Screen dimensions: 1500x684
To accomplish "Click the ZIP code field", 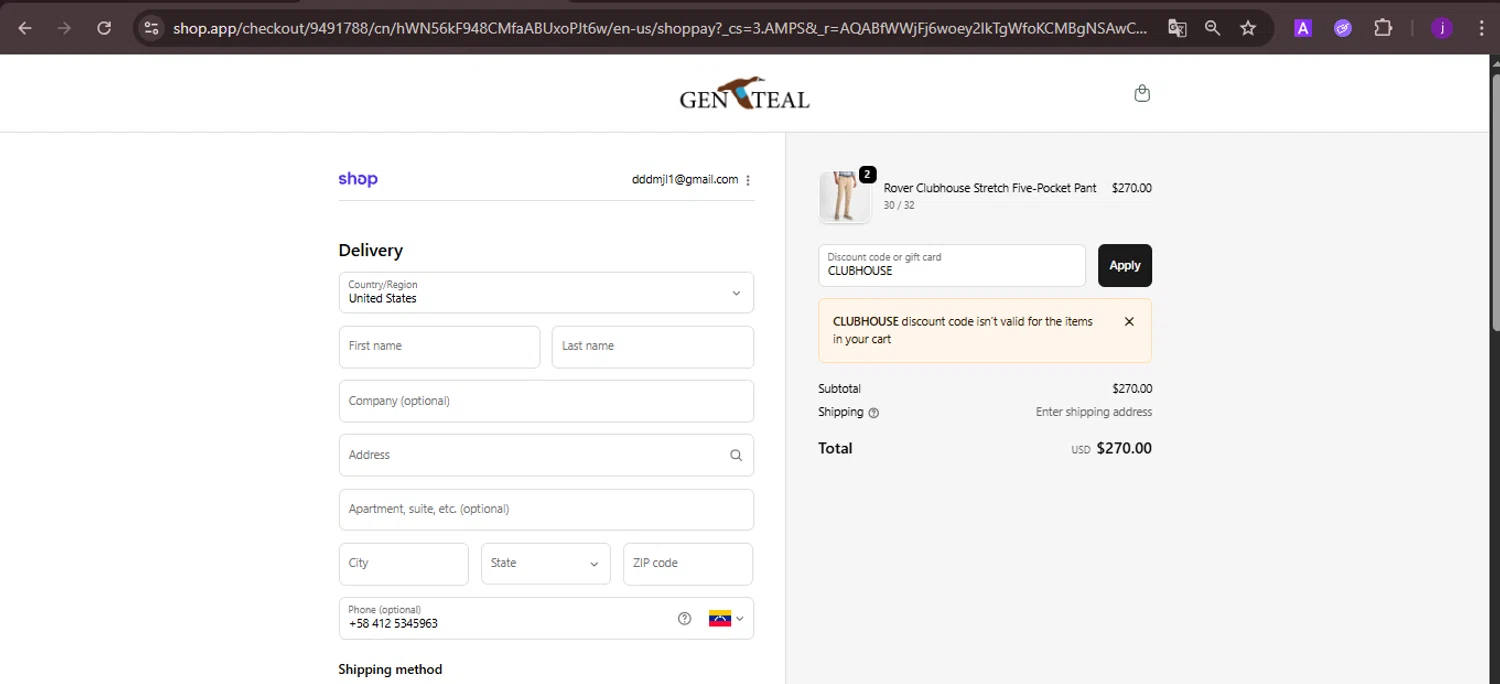I will point(688,564).
